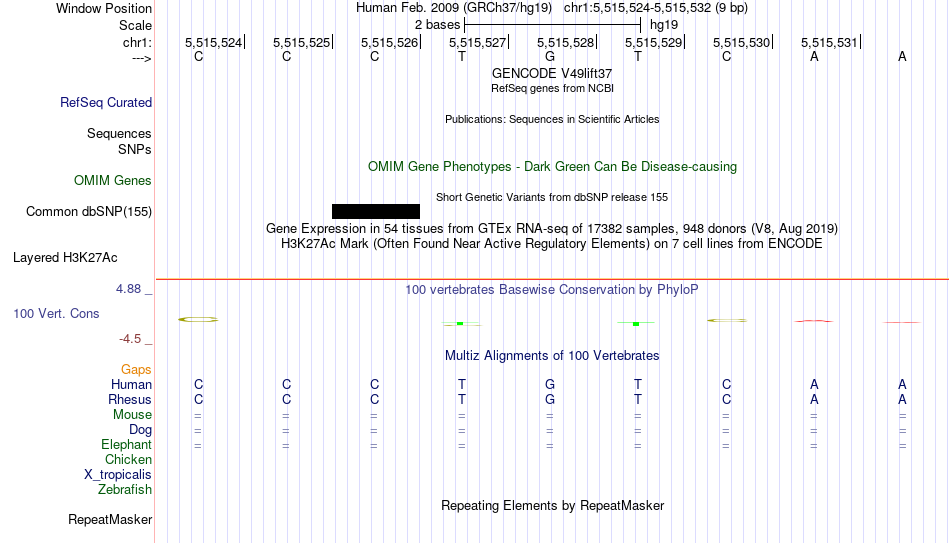Click the 'Human Feb. 2009 (GRCh37/hg19)' assembly text

tap(454, 8)
